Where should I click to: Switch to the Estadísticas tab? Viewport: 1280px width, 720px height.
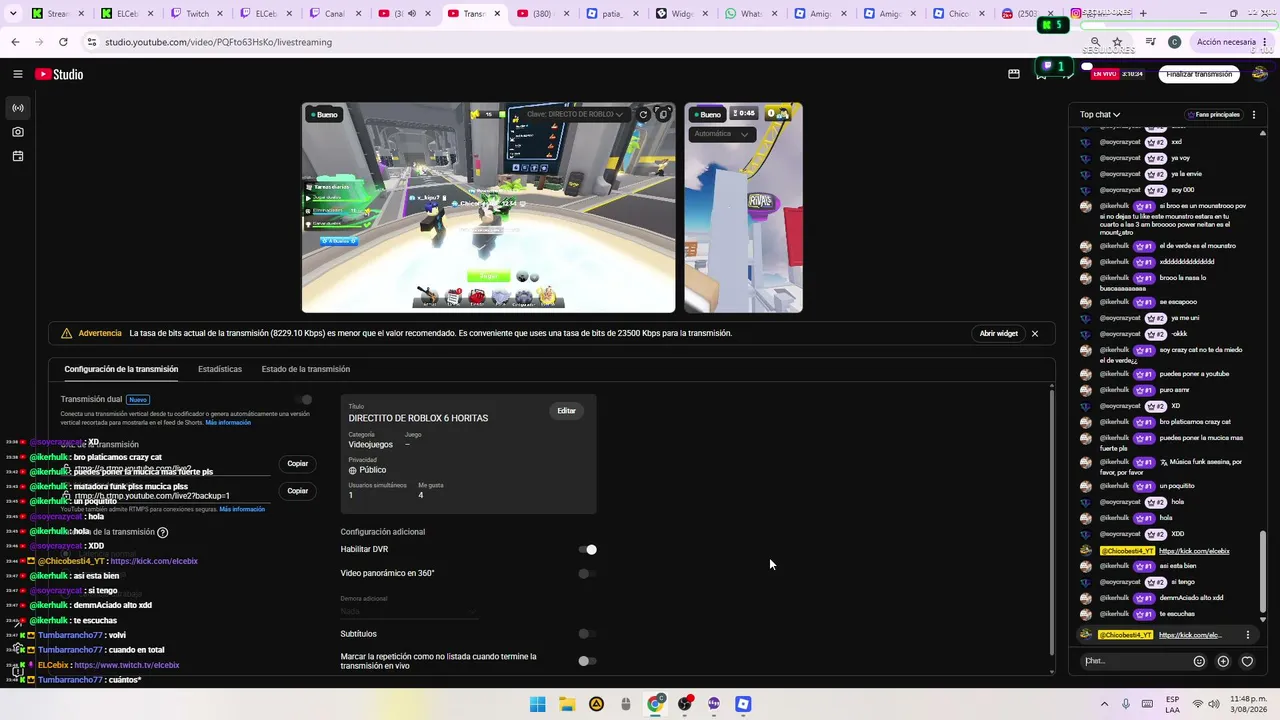tap(220, 369)
